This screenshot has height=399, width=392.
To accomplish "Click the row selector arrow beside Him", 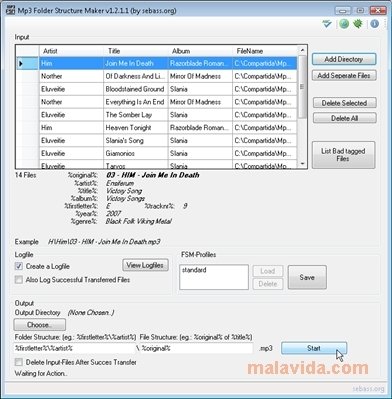I will point(21,63).
